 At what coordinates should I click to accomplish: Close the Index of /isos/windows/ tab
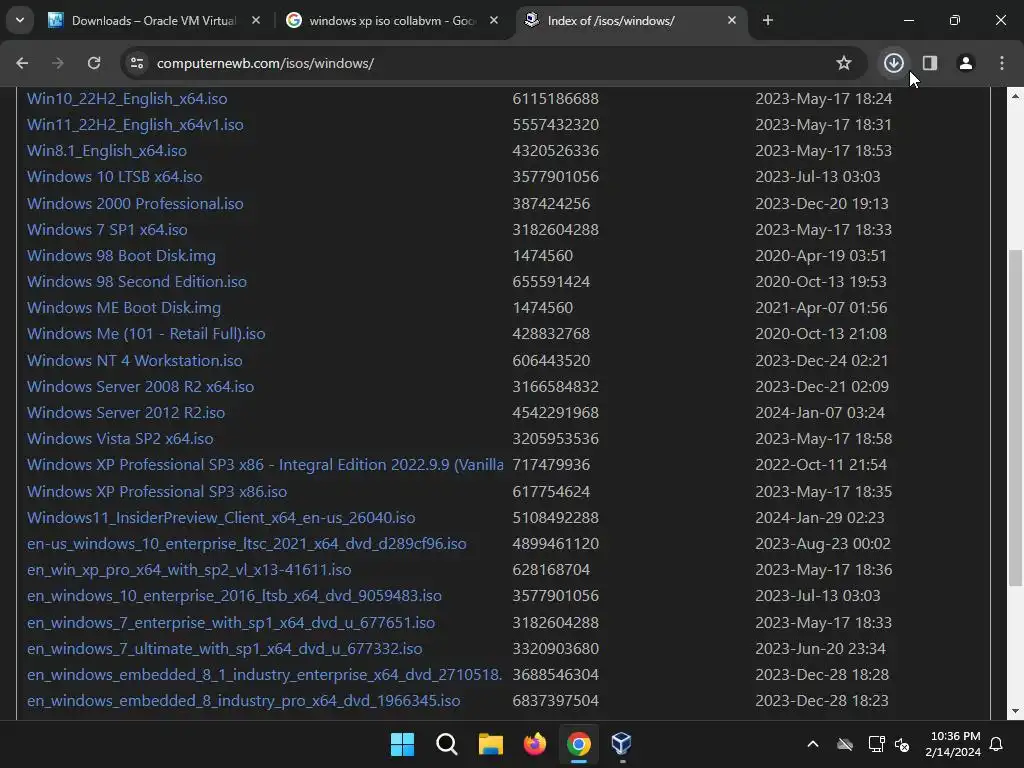(731, 21)
